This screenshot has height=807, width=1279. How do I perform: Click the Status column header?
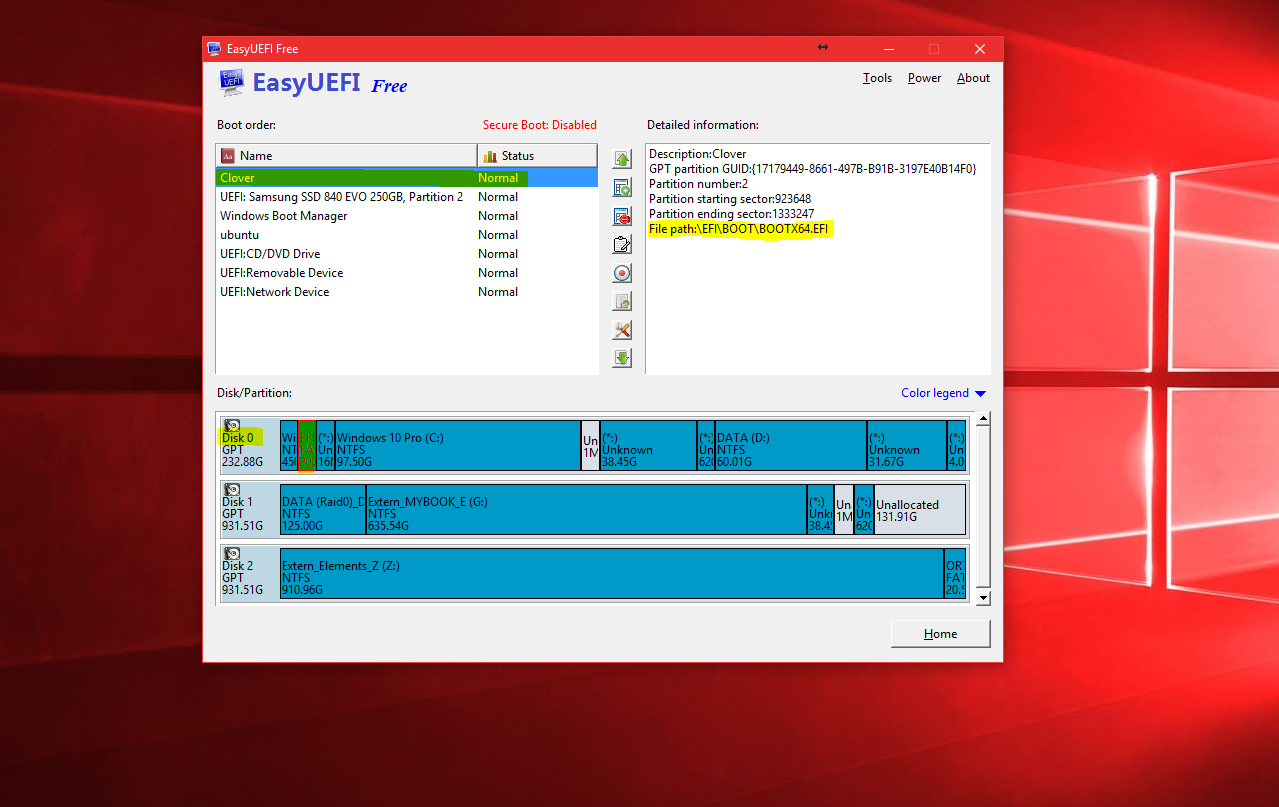pos(538,156)
